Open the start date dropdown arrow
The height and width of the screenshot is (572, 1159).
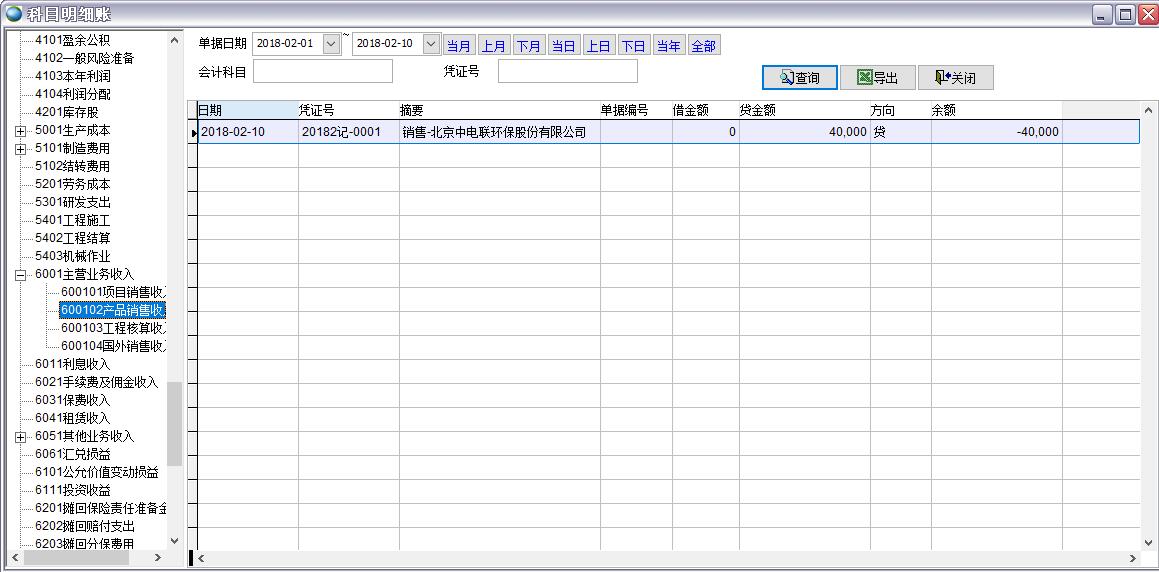[x=331, y=44]
